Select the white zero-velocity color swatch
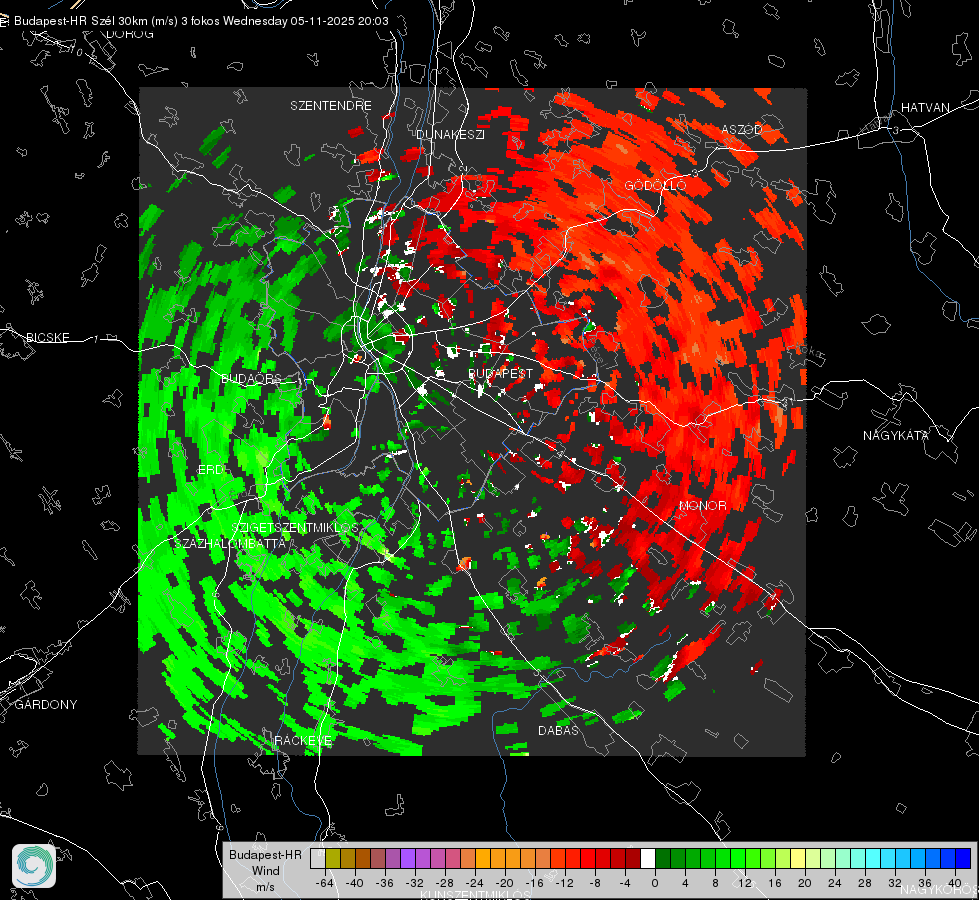Screen dimensions: 979x900 tap(648, 858)
